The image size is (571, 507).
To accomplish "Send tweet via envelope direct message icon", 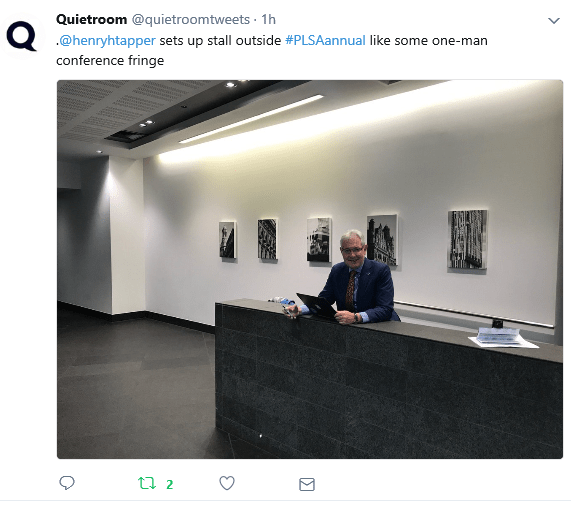I will click(x=307, y=484).
